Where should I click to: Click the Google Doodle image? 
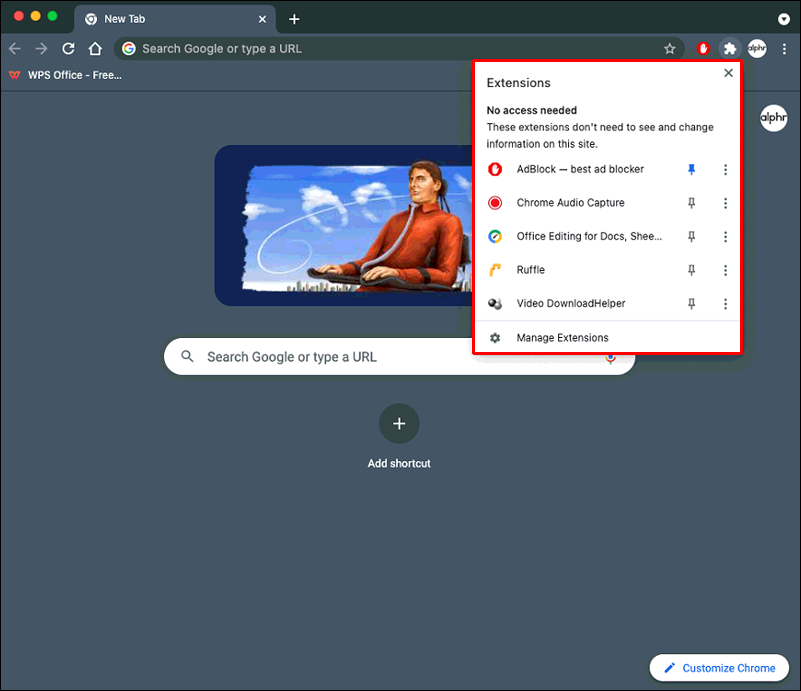pos(343,226)
